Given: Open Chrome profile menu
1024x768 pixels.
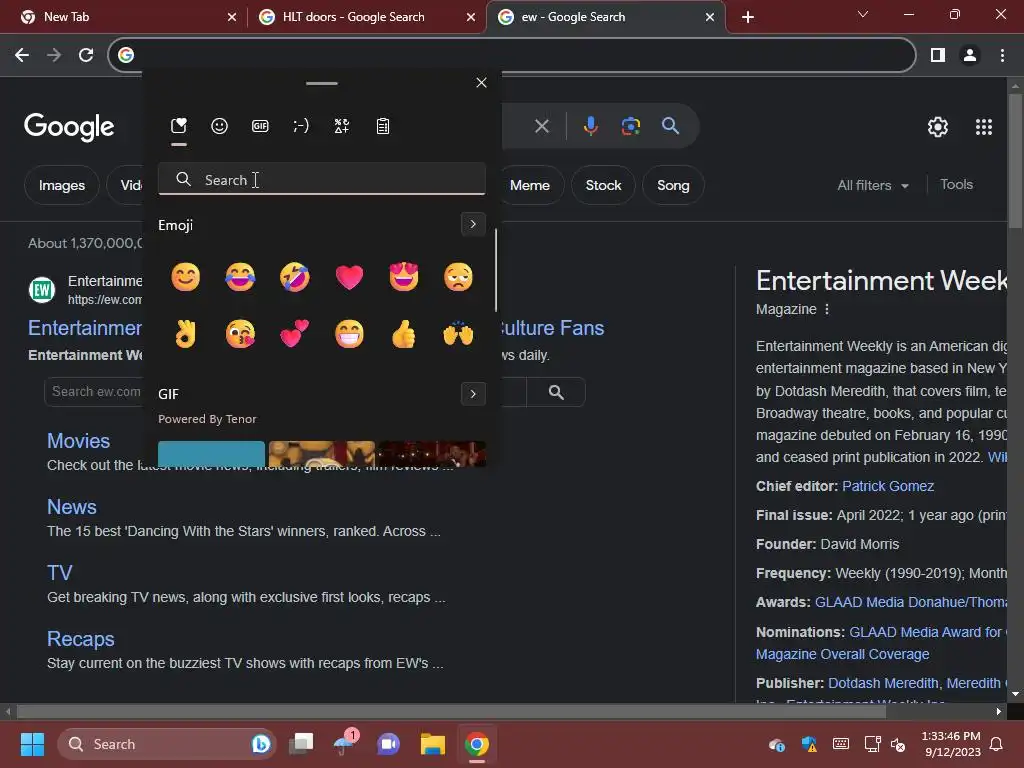Looking at the screenshot, I should [x=970, y=55].
